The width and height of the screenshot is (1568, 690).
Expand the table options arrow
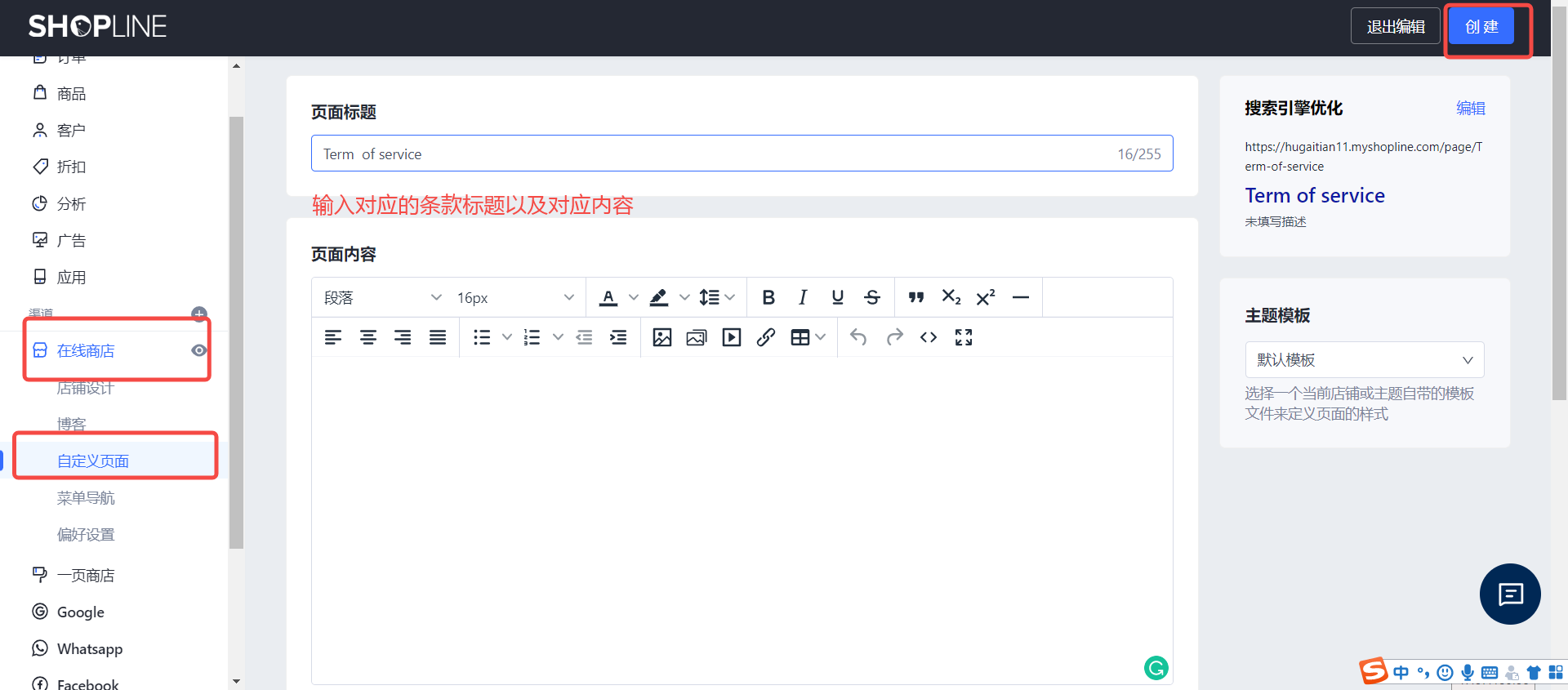[x=821, y=337]
